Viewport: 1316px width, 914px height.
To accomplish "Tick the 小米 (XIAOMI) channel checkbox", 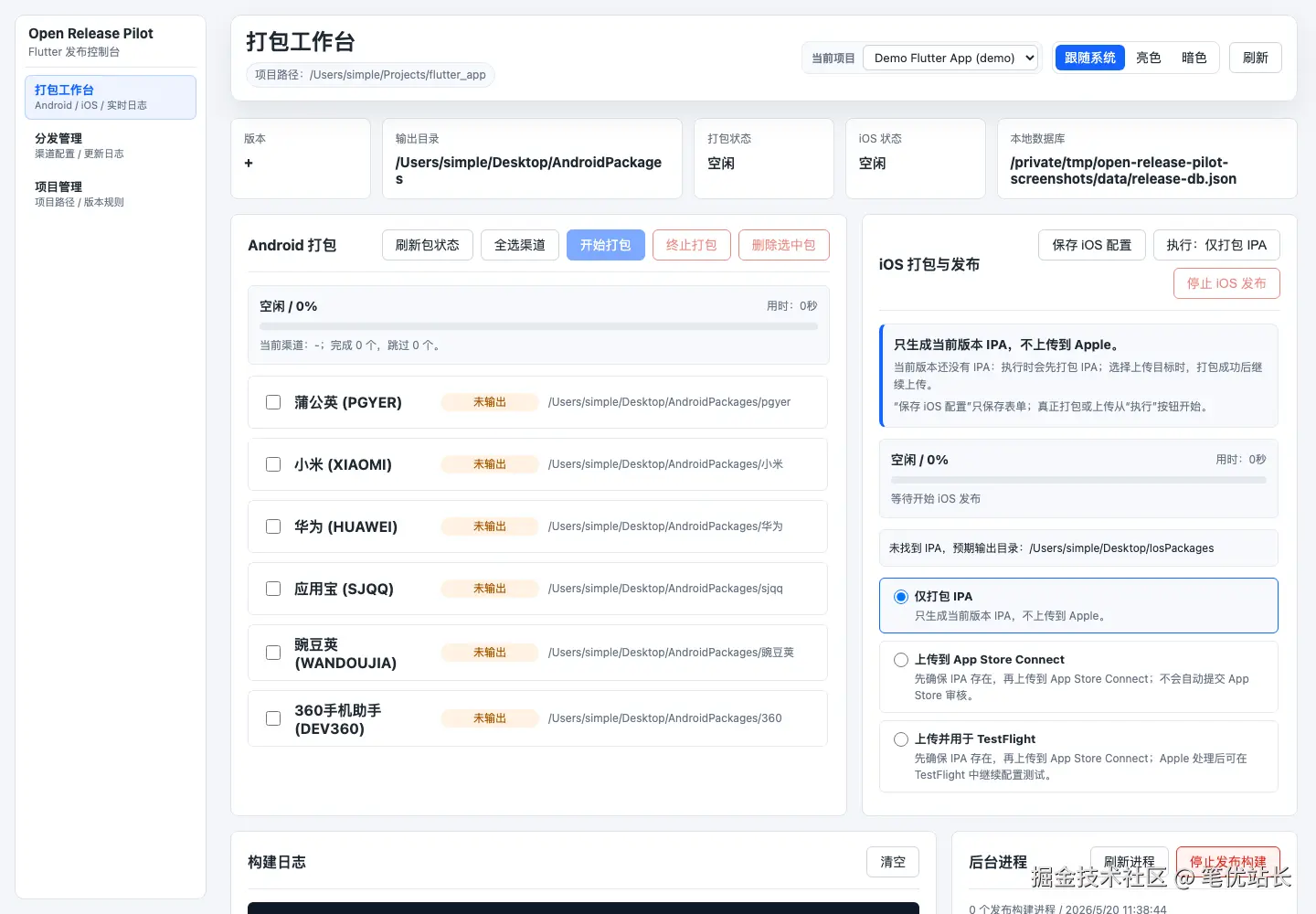I will coord(273,464).
